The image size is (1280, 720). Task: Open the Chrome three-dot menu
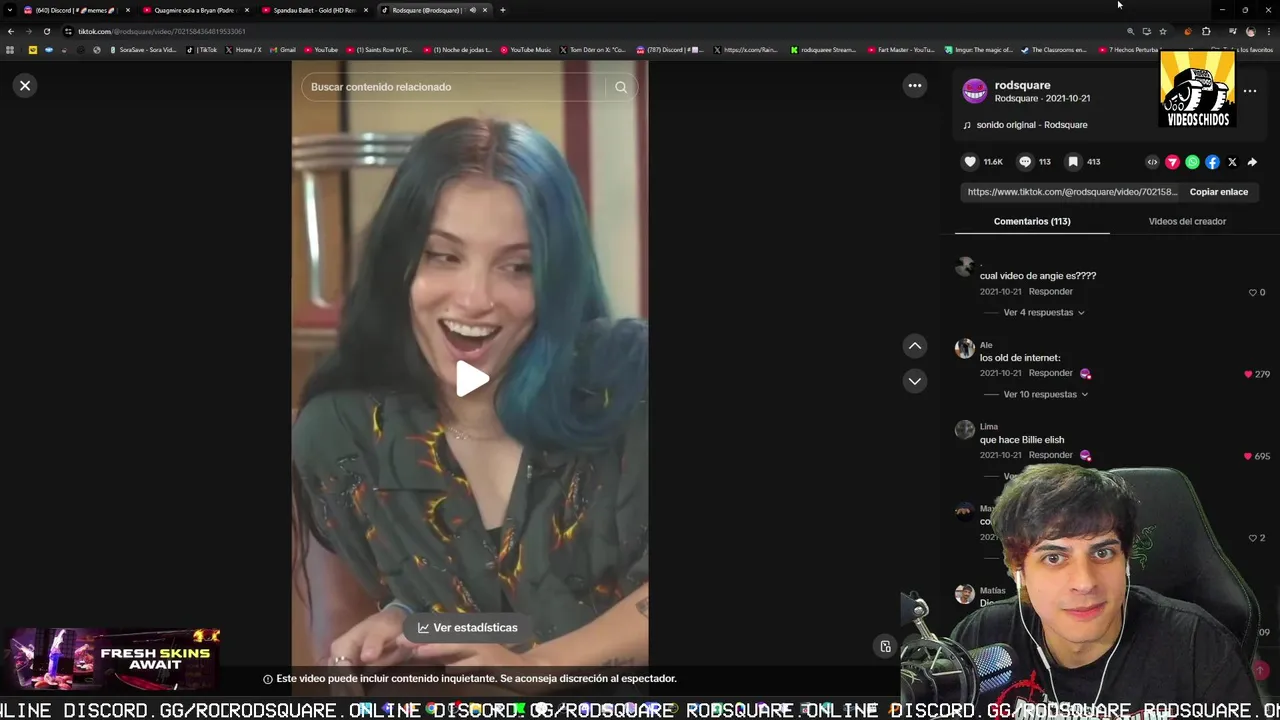pyautogui.click(x=1268, y=31)
